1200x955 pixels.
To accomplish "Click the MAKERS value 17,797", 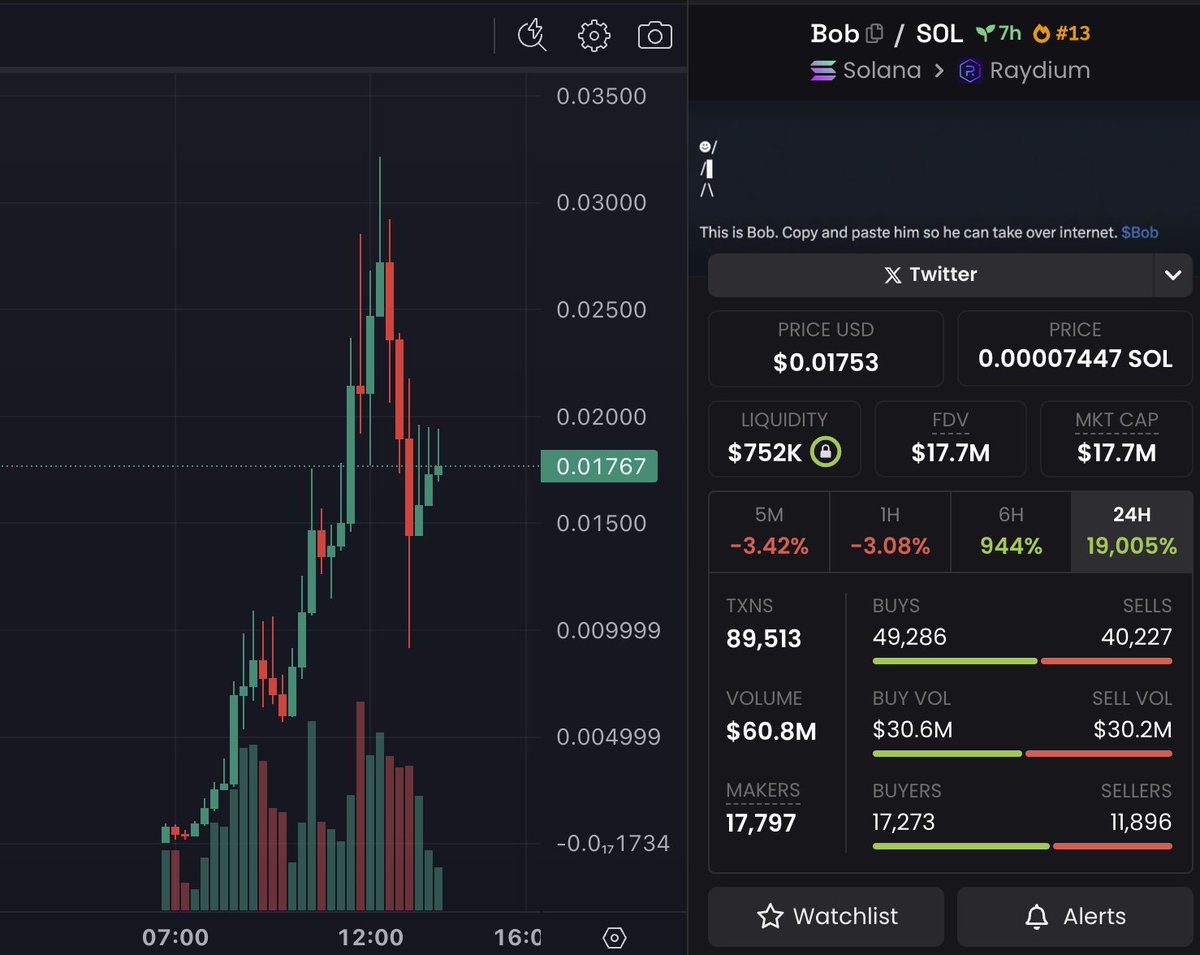I will tap(761, 823).
